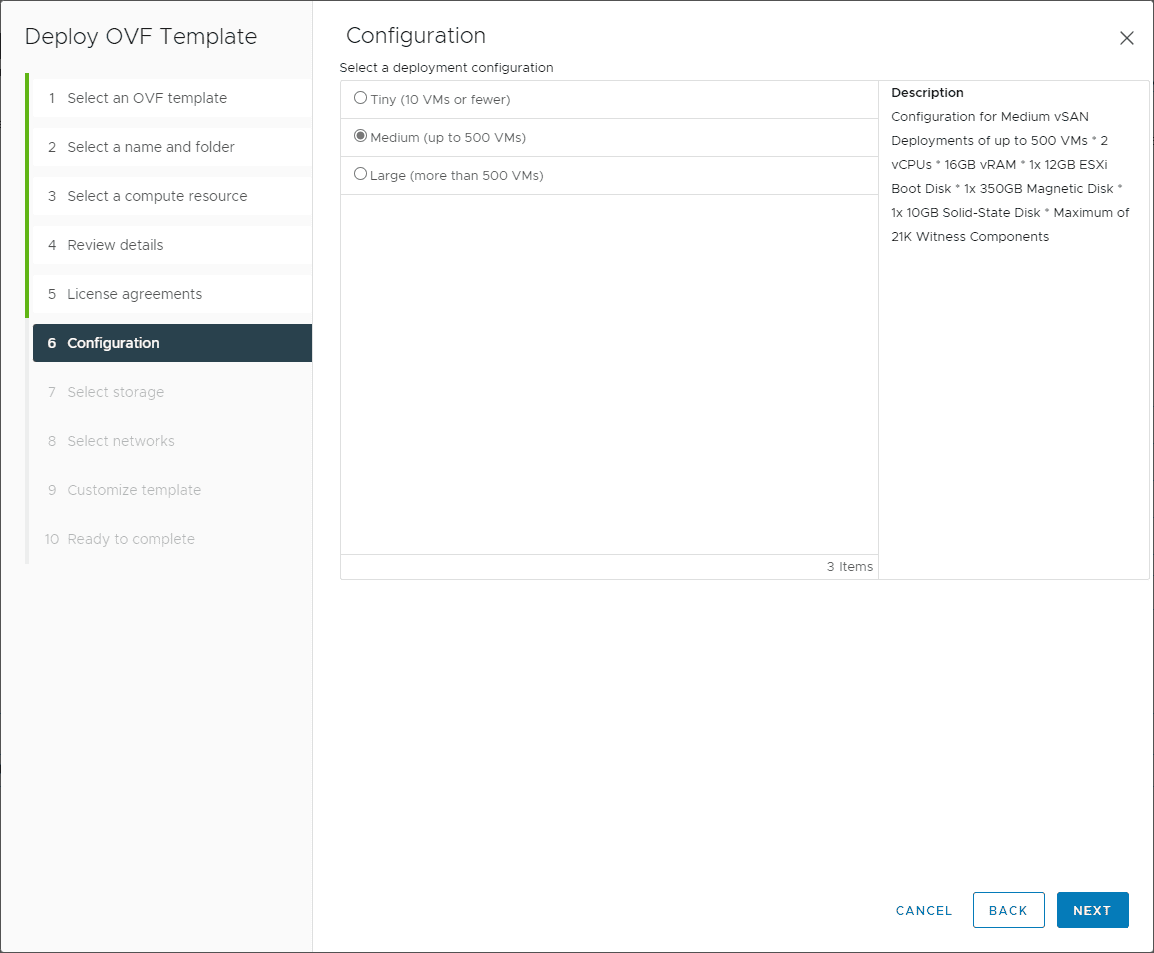
Task: Jump to step 3 Select a compute resource
Action: 157,196
